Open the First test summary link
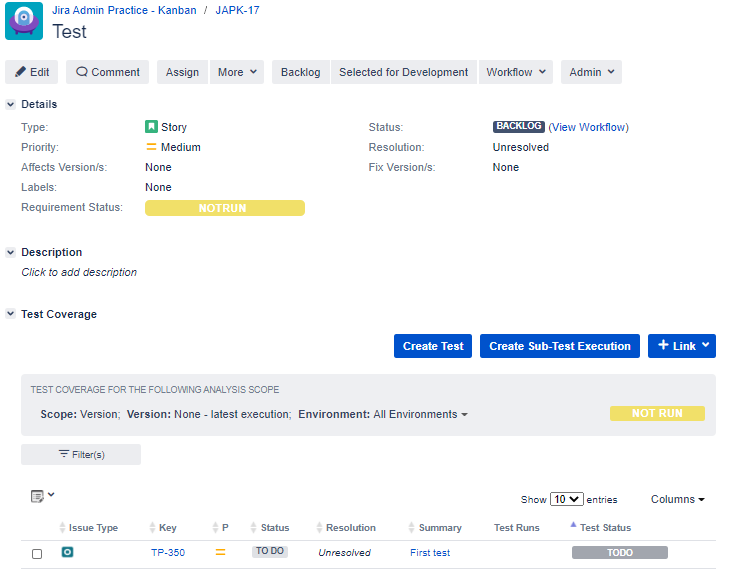The image size is (730, 571). pyautogui.click(x=430, y=553)
